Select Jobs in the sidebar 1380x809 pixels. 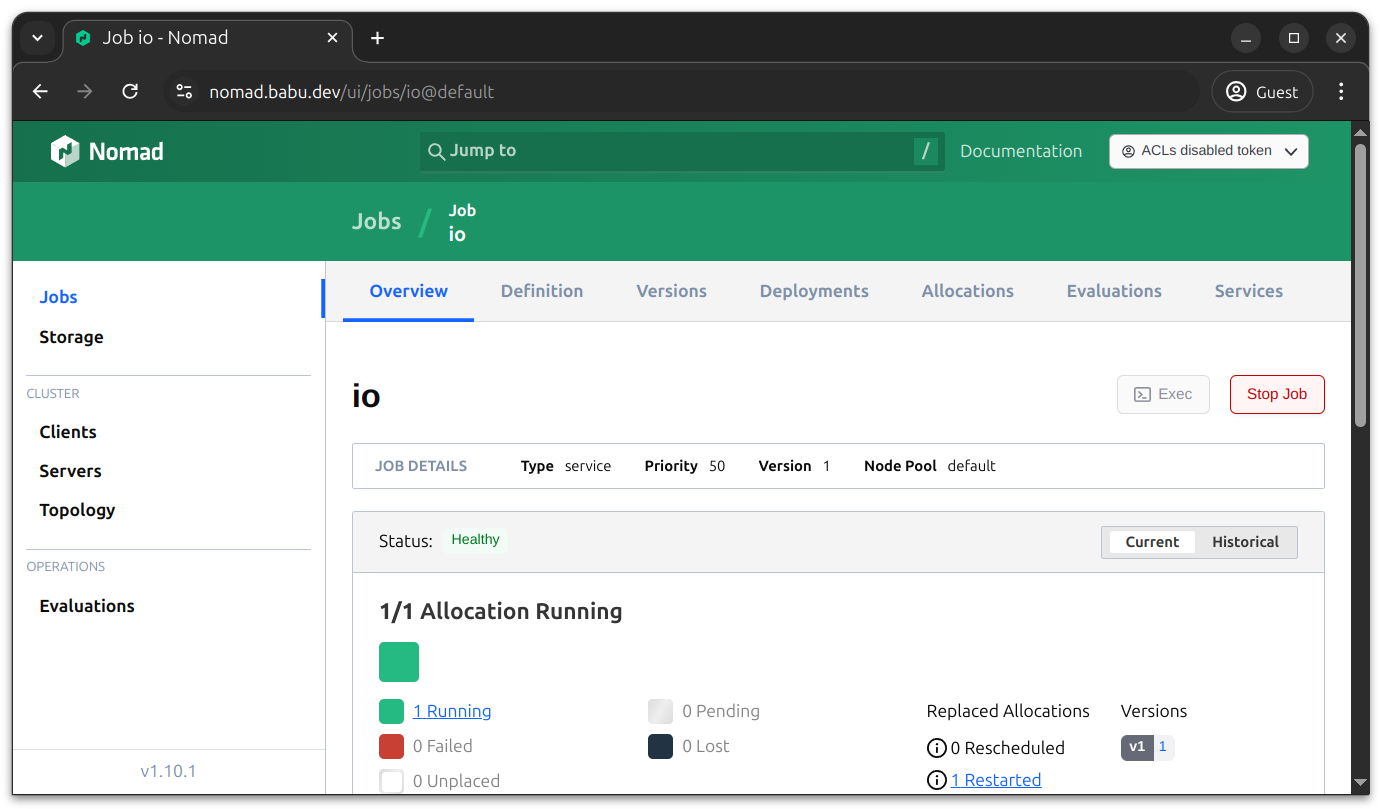(58, 297)
